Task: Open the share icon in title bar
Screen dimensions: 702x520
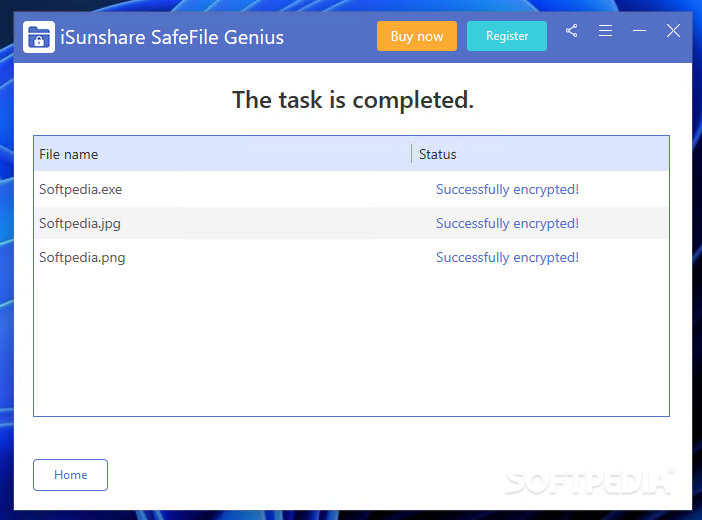Action: click(571, 31)
